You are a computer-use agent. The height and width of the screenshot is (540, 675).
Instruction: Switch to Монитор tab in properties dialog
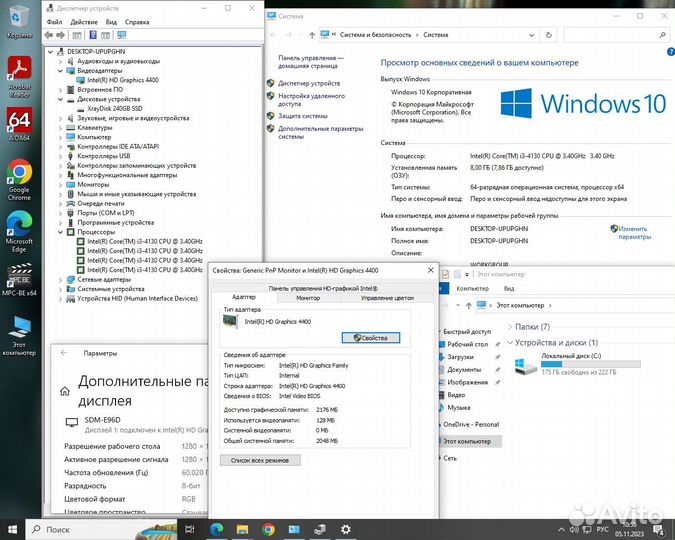pos(308,298)
